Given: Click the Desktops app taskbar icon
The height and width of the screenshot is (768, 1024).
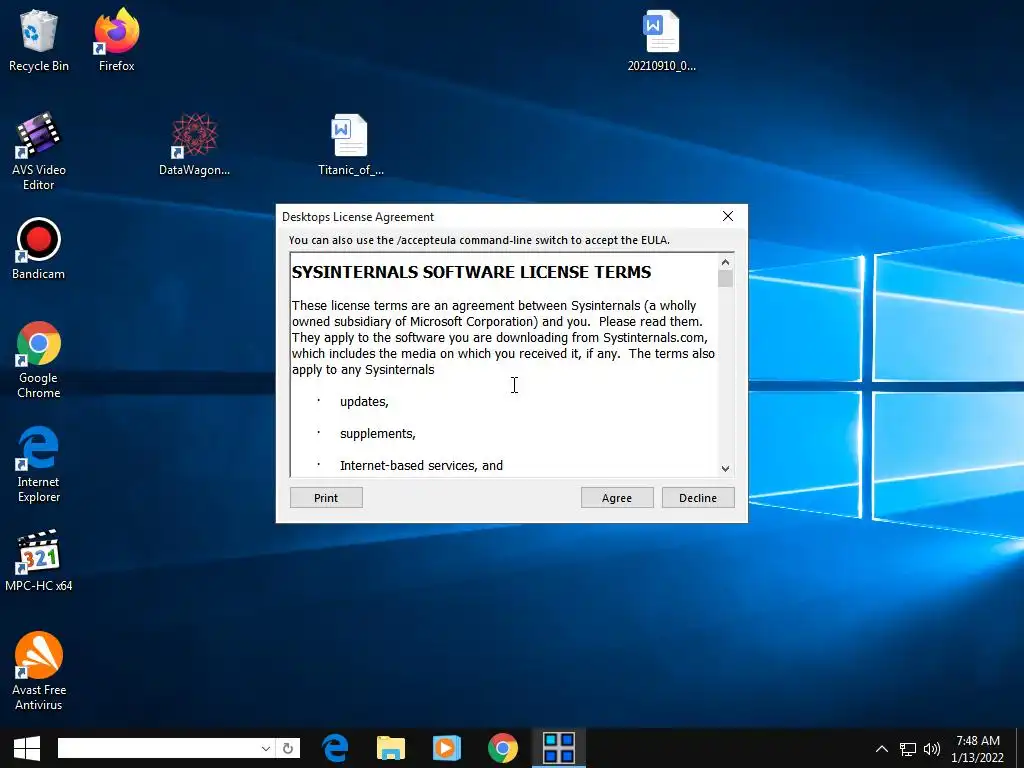Looking at the screenshot, I should point(559,748).
